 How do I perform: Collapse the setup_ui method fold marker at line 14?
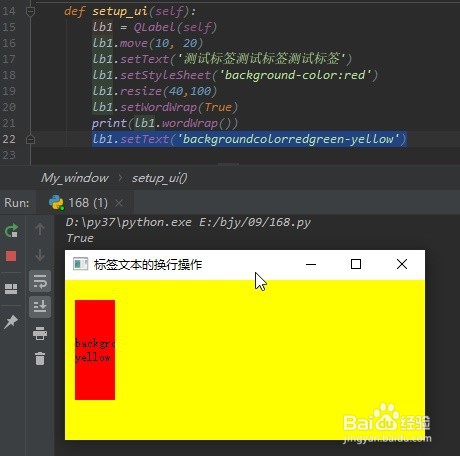[30, 11]
